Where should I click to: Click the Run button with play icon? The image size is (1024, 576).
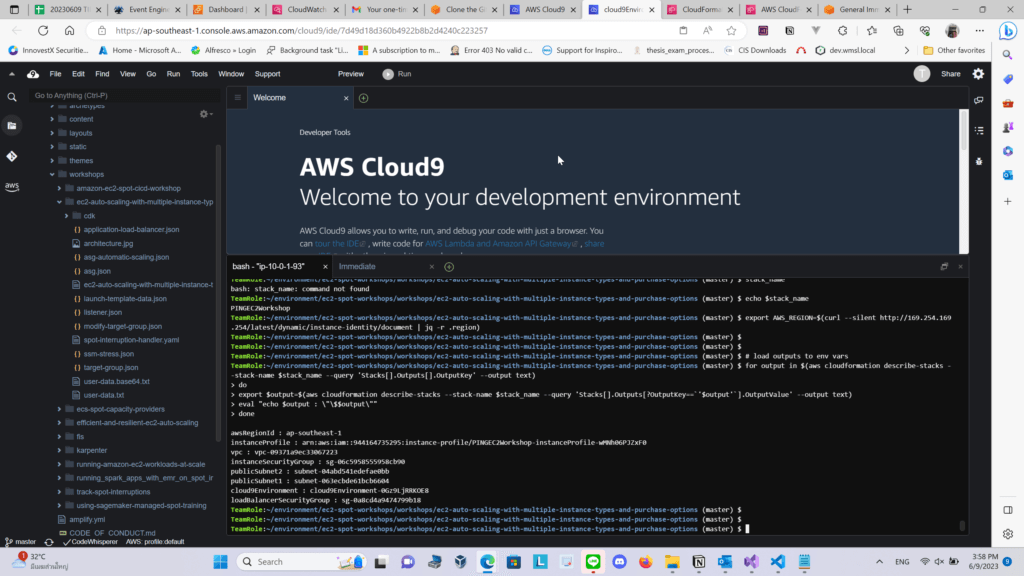397,74
